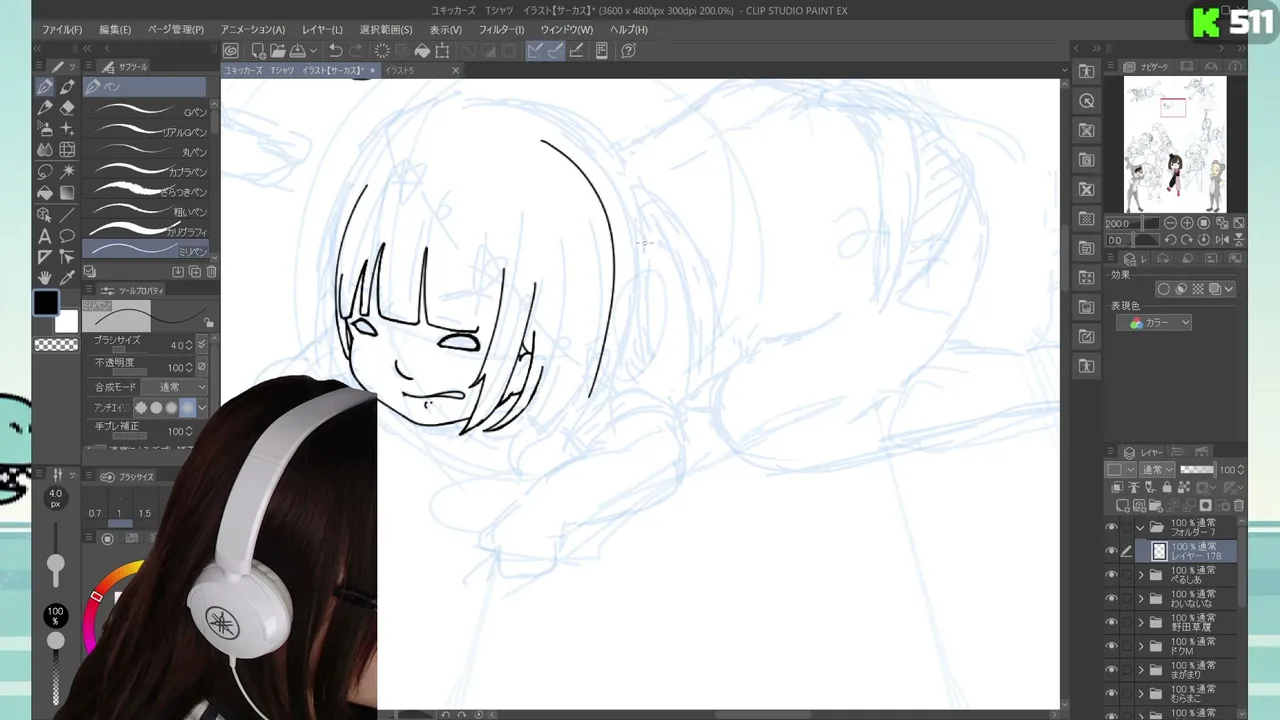Adjust the layer opacity slider

coord(1197,470)
